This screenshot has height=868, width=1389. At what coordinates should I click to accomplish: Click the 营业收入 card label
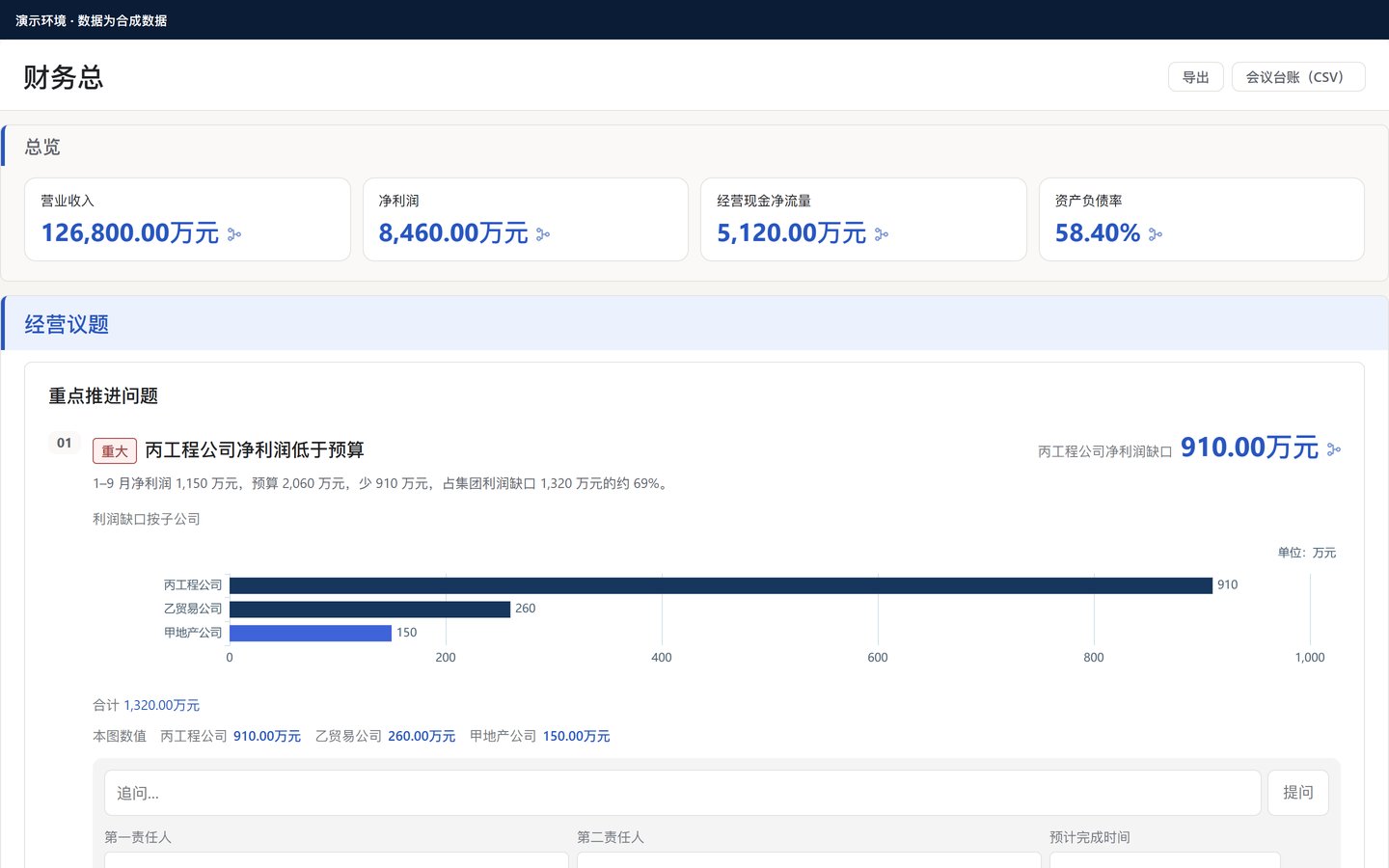coord(68,201)
